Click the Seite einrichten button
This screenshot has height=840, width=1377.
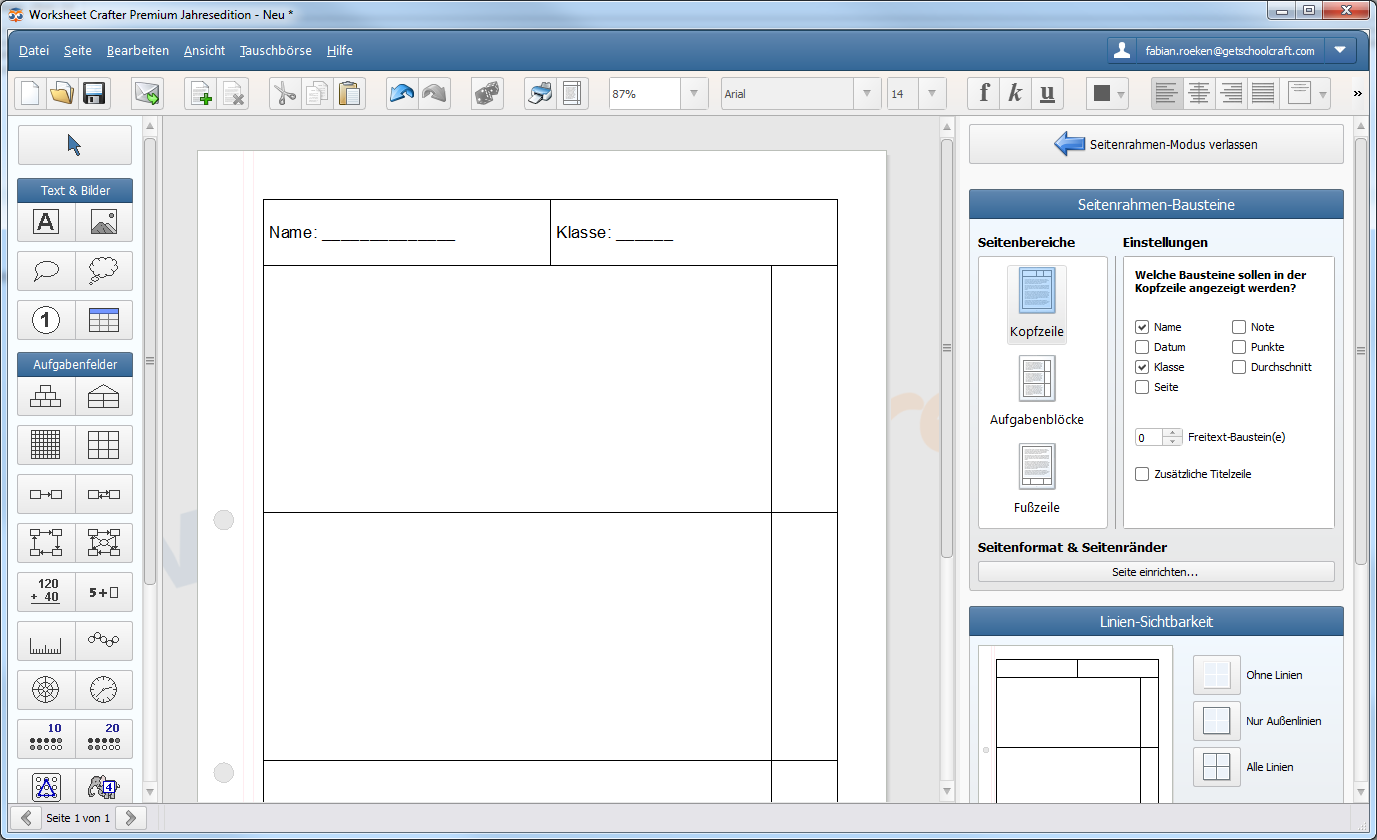pos(1155,572)
